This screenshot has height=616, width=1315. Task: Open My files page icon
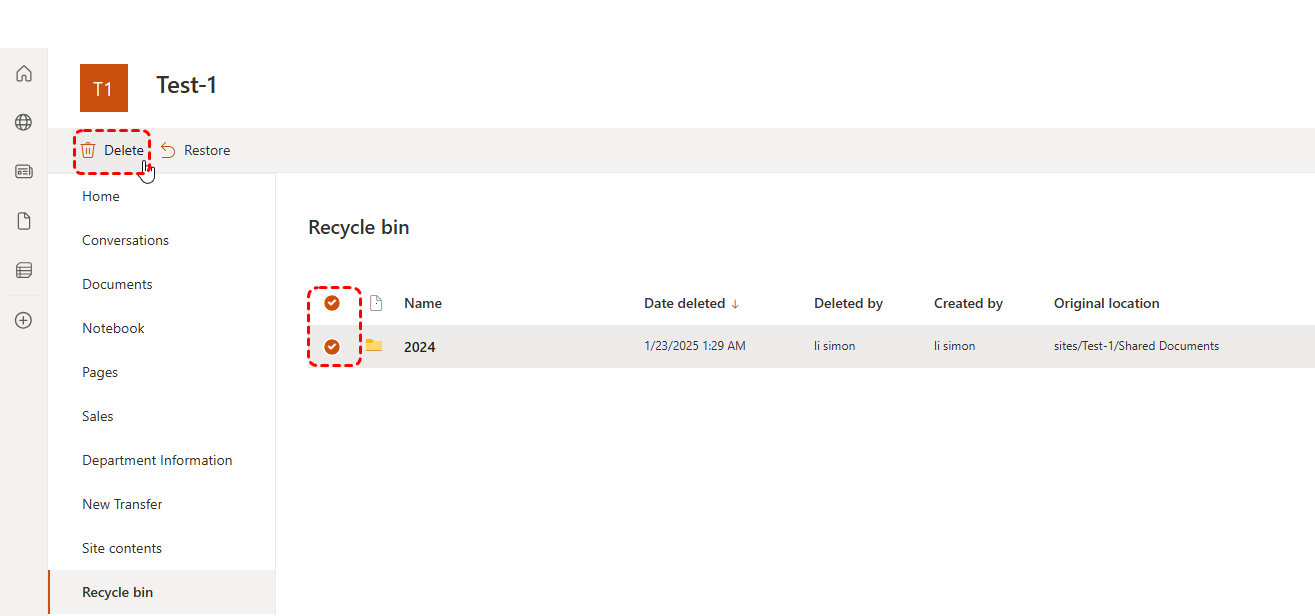[24, 221]
